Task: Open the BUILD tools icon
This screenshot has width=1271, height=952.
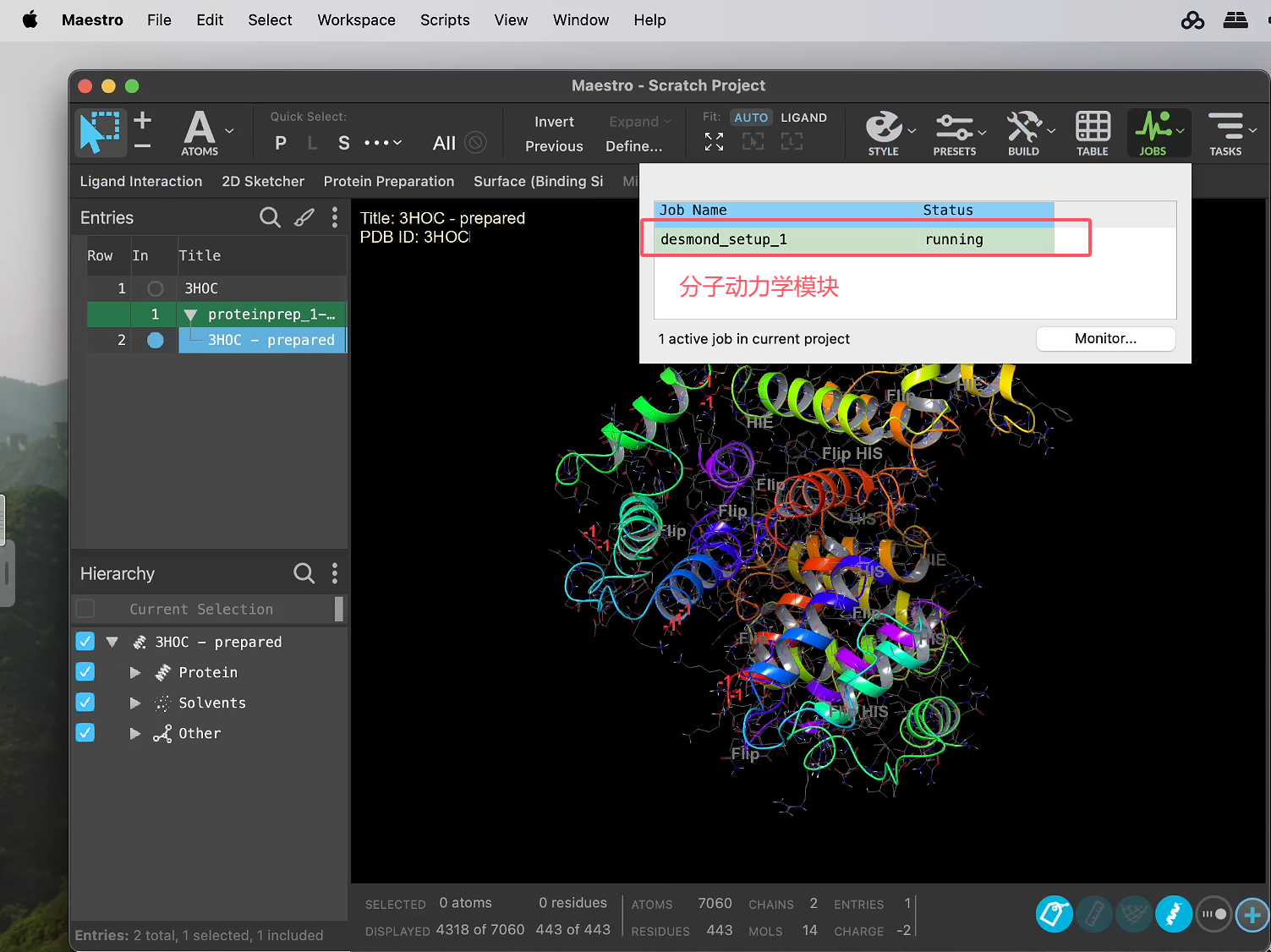Action: click(x=1023, y=134)
